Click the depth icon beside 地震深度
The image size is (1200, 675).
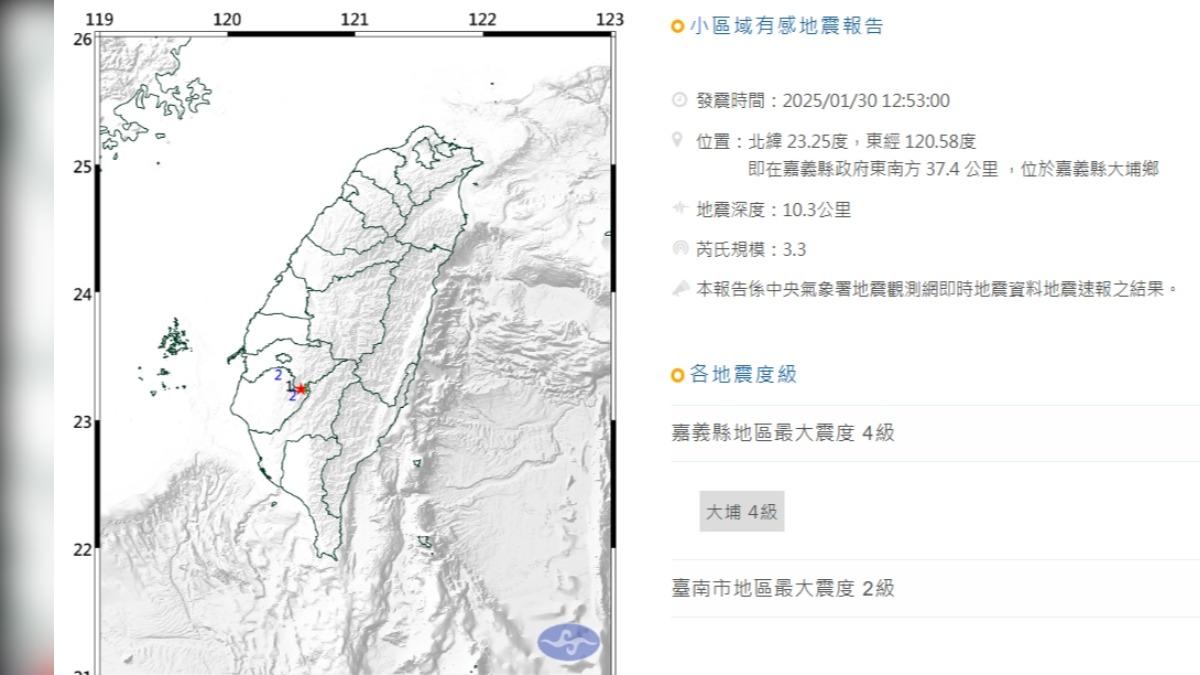coord(680,209)
